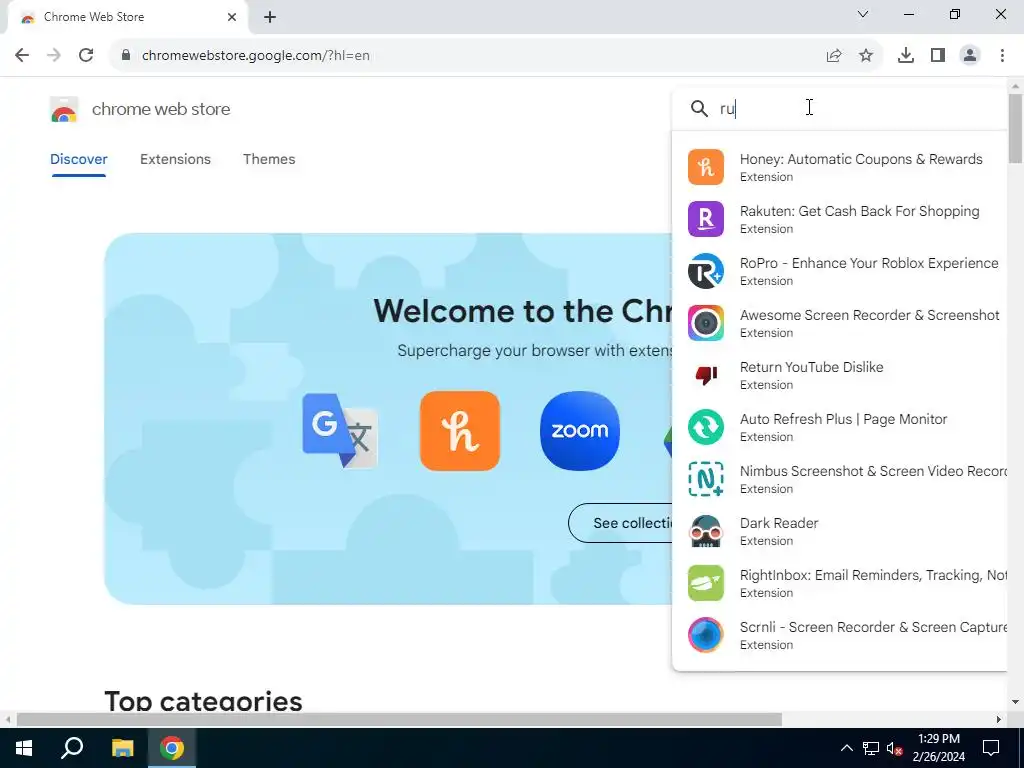Open the notification center icon
Image resolution: width=1024 pixels, height=768 pixels.
[991, 748]
